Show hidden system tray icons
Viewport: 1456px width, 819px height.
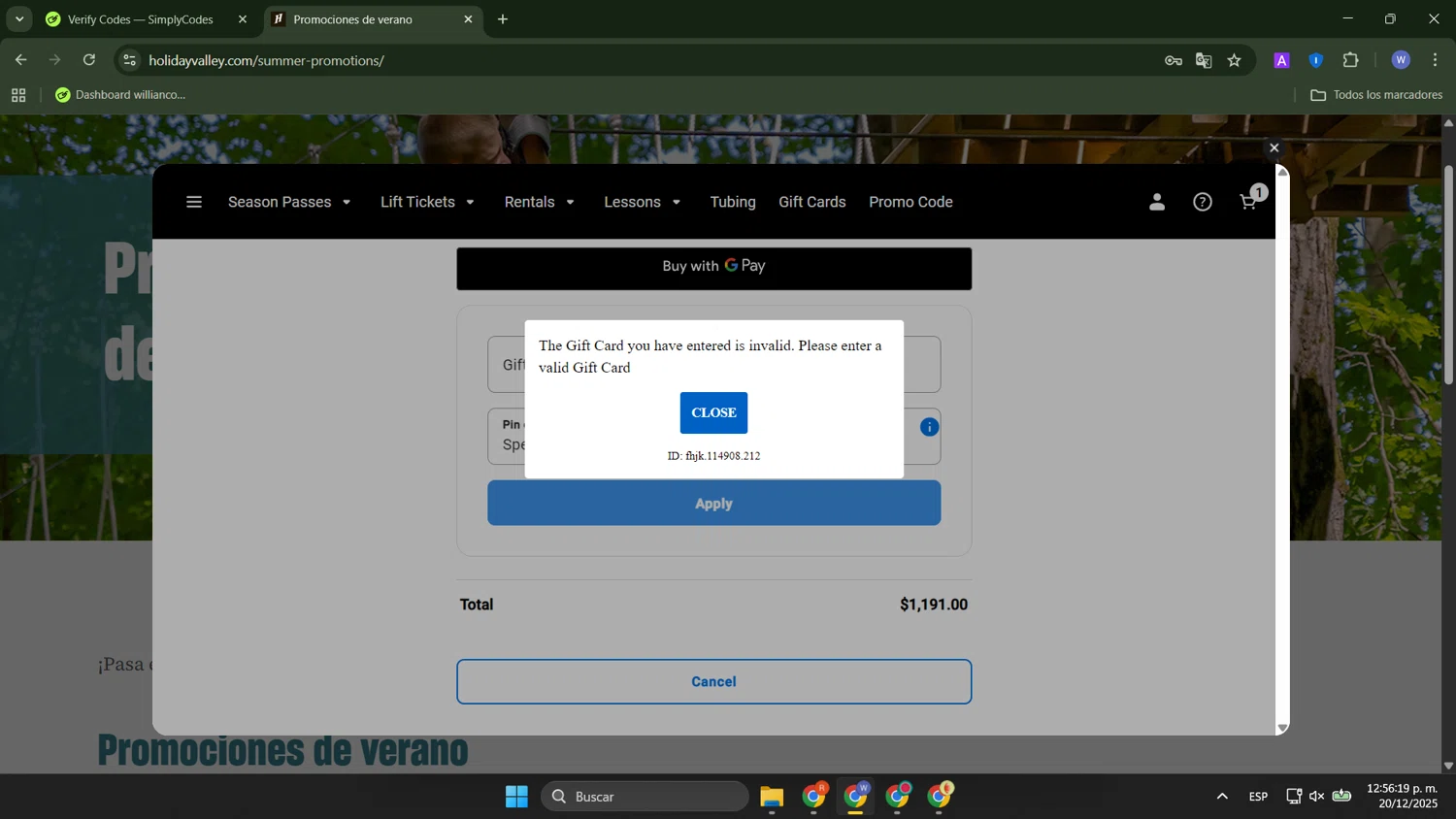1222,797
